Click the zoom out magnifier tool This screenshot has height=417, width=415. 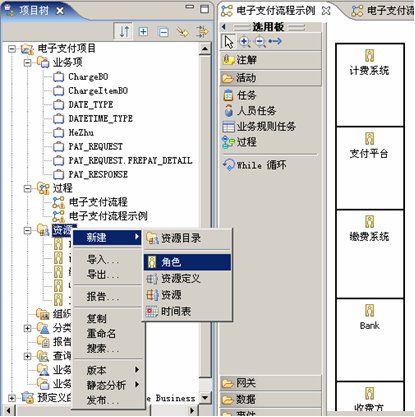(260, 42)
